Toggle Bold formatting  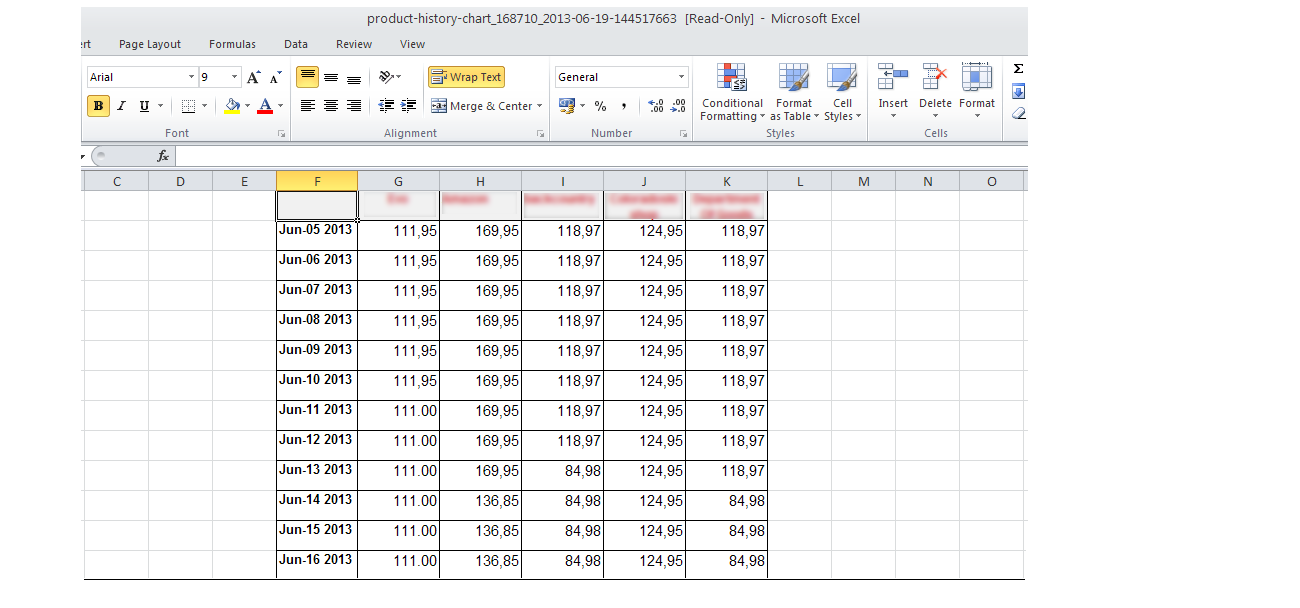[98, 106]
